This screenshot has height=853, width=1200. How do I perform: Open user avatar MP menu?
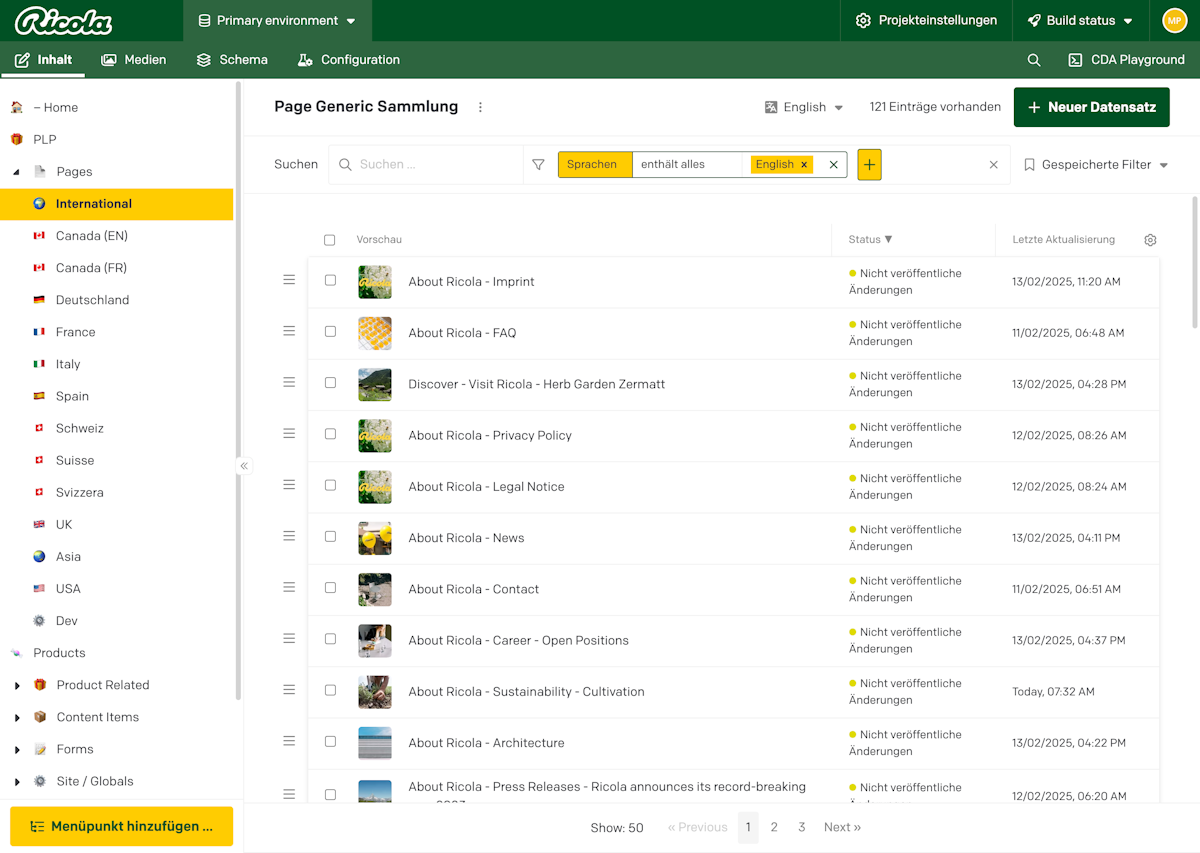pos(1174,20)
